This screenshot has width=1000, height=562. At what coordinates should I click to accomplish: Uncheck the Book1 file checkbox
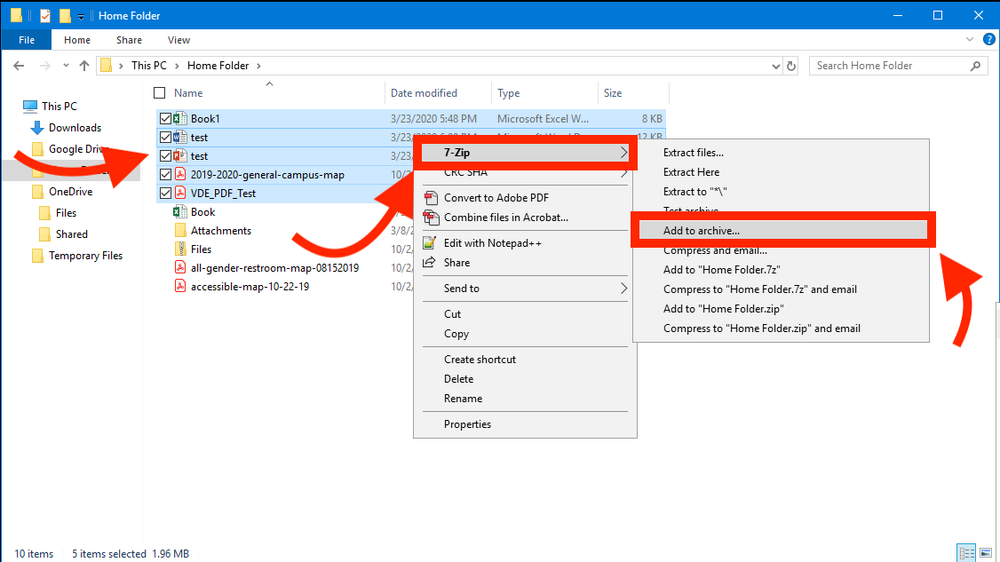click(x=165, y=119)
